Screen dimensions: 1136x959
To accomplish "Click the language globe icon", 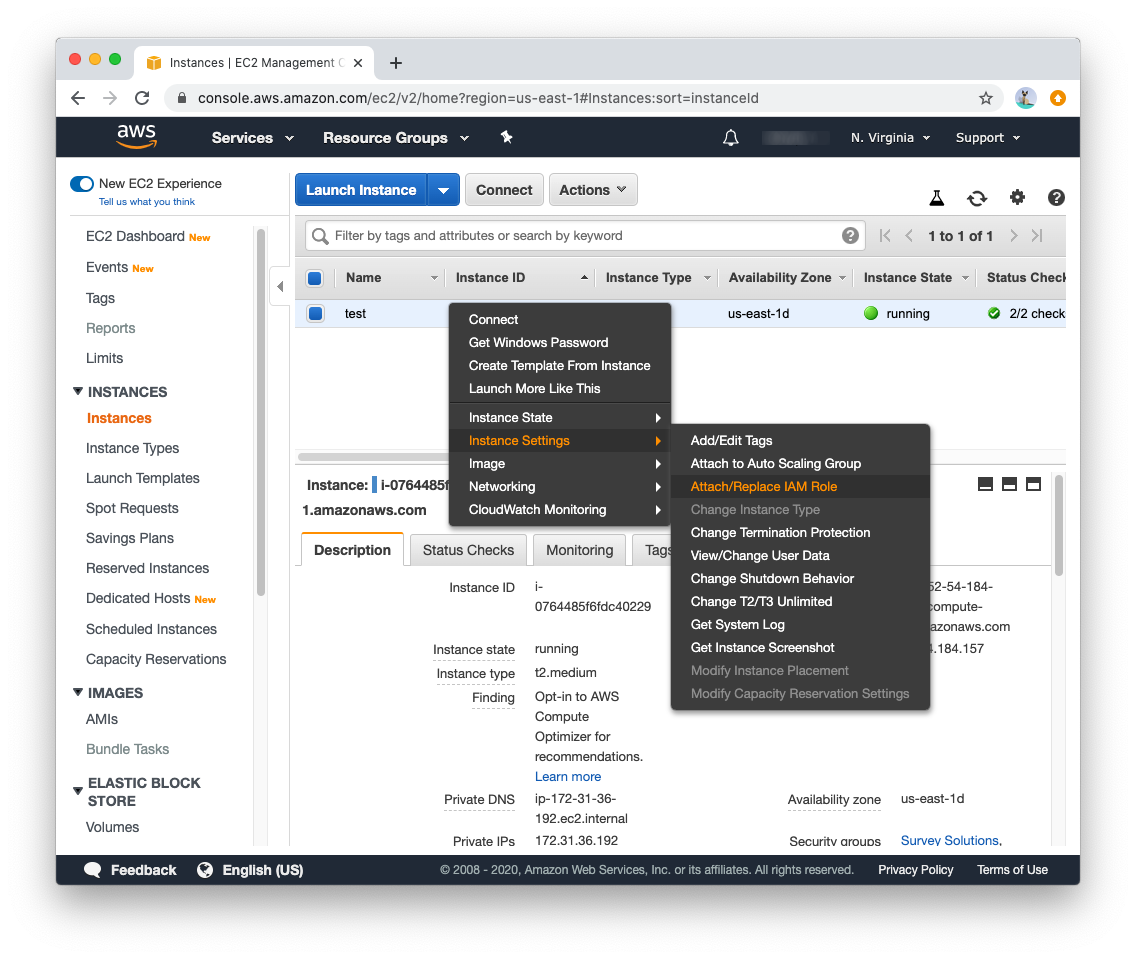I will point(205,870).
